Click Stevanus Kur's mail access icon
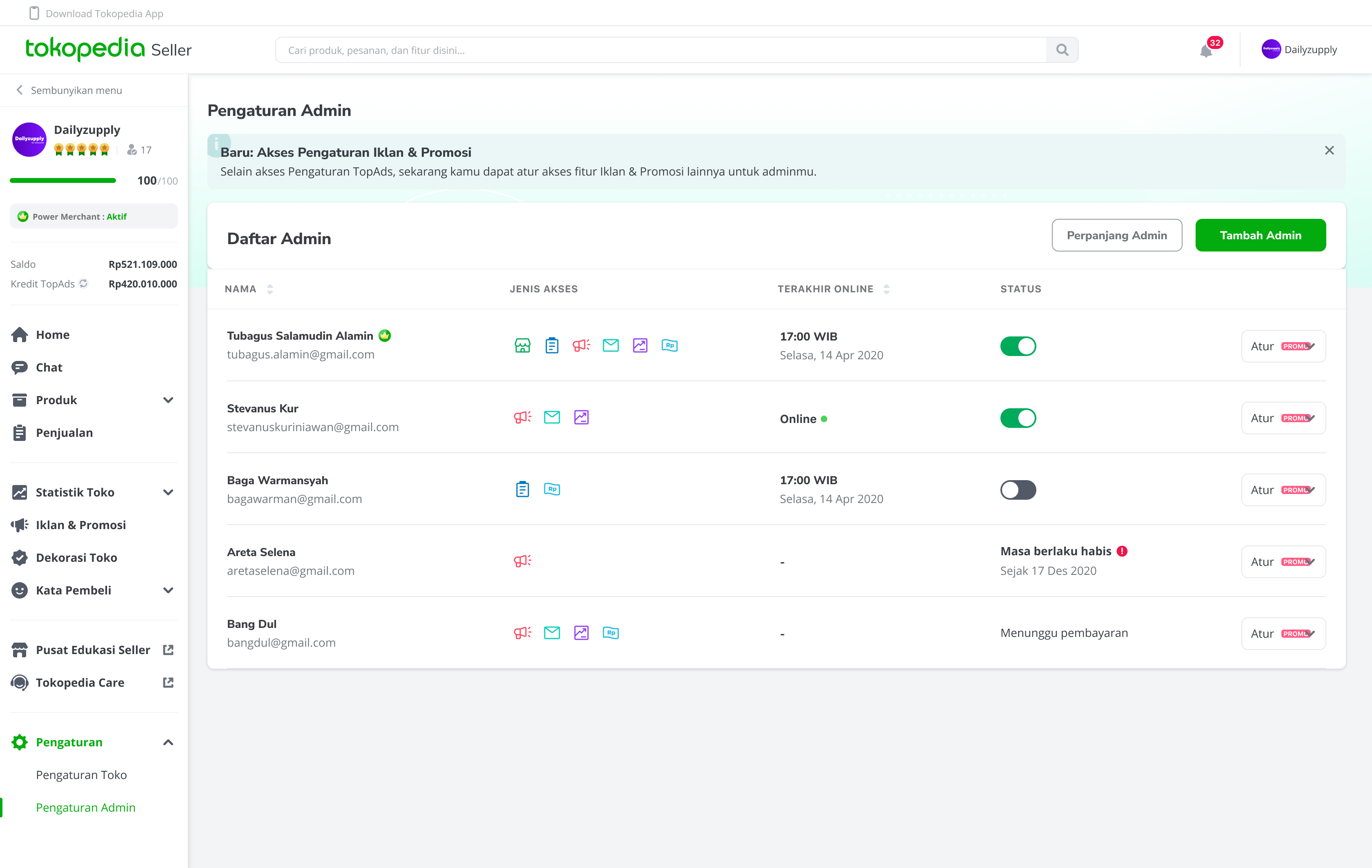The height and width of the screenshot is (868, 1372). coord(552,418)
